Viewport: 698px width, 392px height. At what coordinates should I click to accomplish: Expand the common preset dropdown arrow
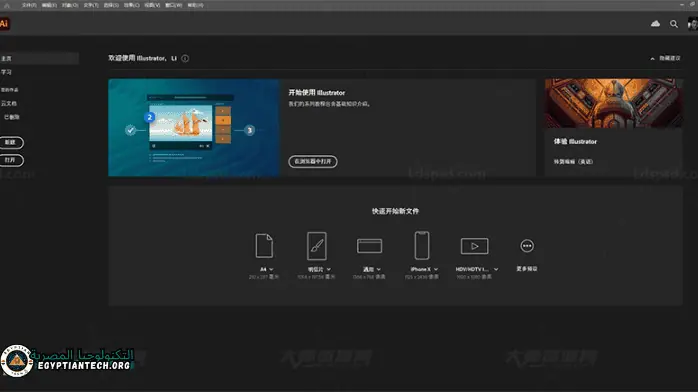click(379, 270)
